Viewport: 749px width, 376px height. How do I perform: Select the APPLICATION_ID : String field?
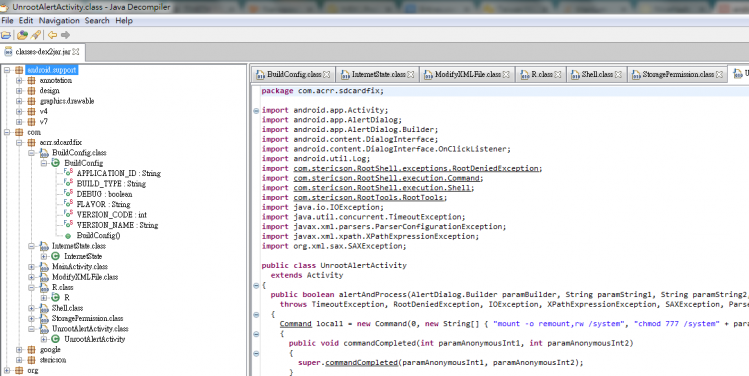(118, 173)
